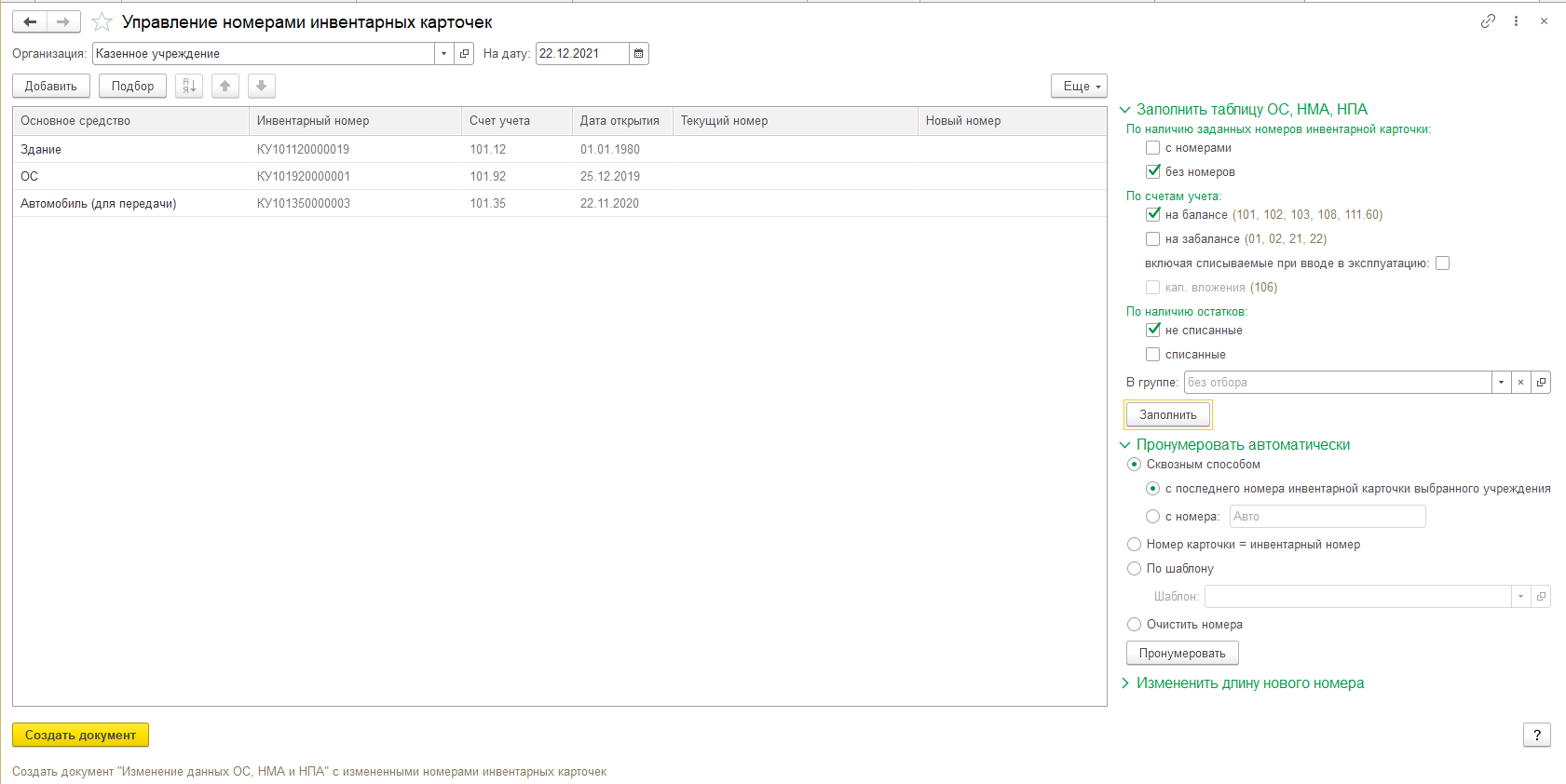Open the 'В группе' dropdown arrow
This screenshot has height=784, width=1566.
point(1501,383)
